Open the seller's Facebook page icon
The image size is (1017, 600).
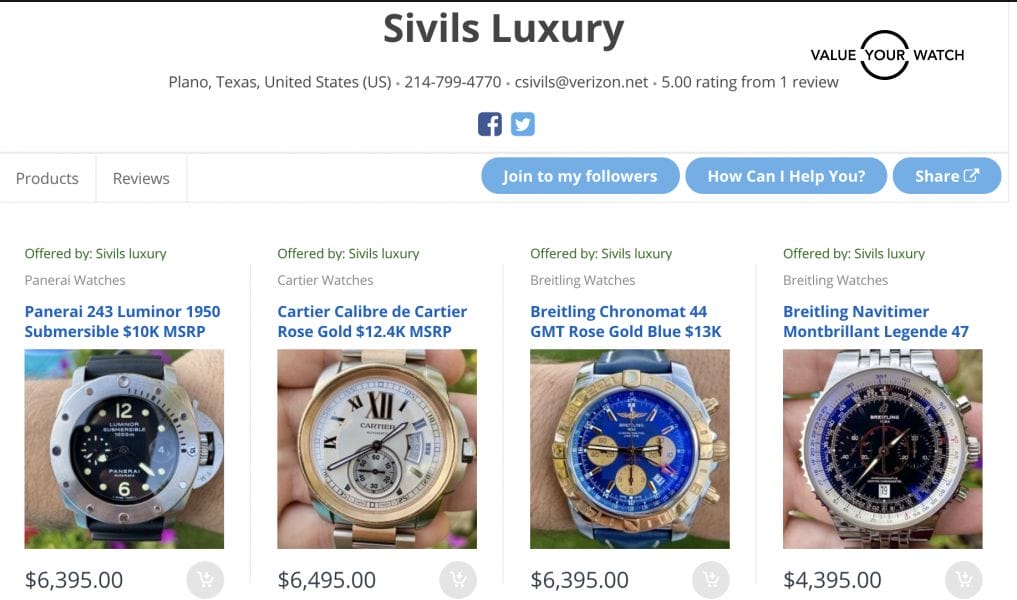490,124
